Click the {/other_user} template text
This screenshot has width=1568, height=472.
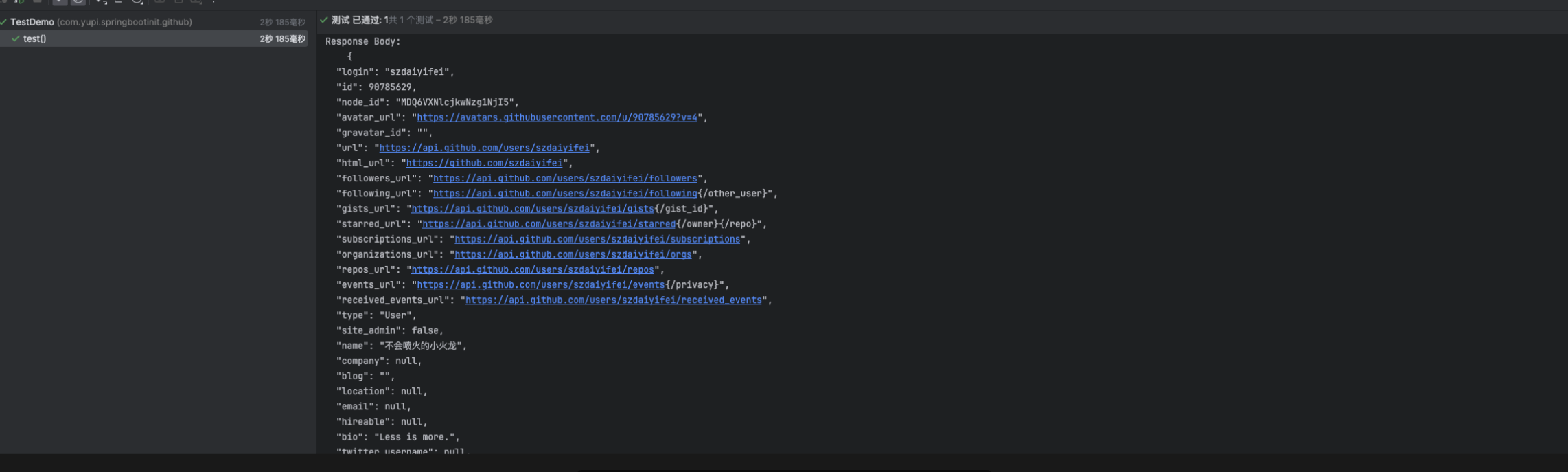733,193
